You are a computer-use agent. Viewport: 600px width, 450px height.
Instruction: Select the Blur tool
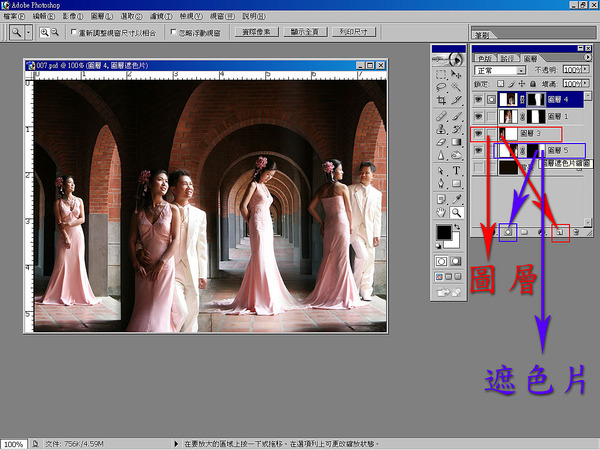click(x=441, y=155)
